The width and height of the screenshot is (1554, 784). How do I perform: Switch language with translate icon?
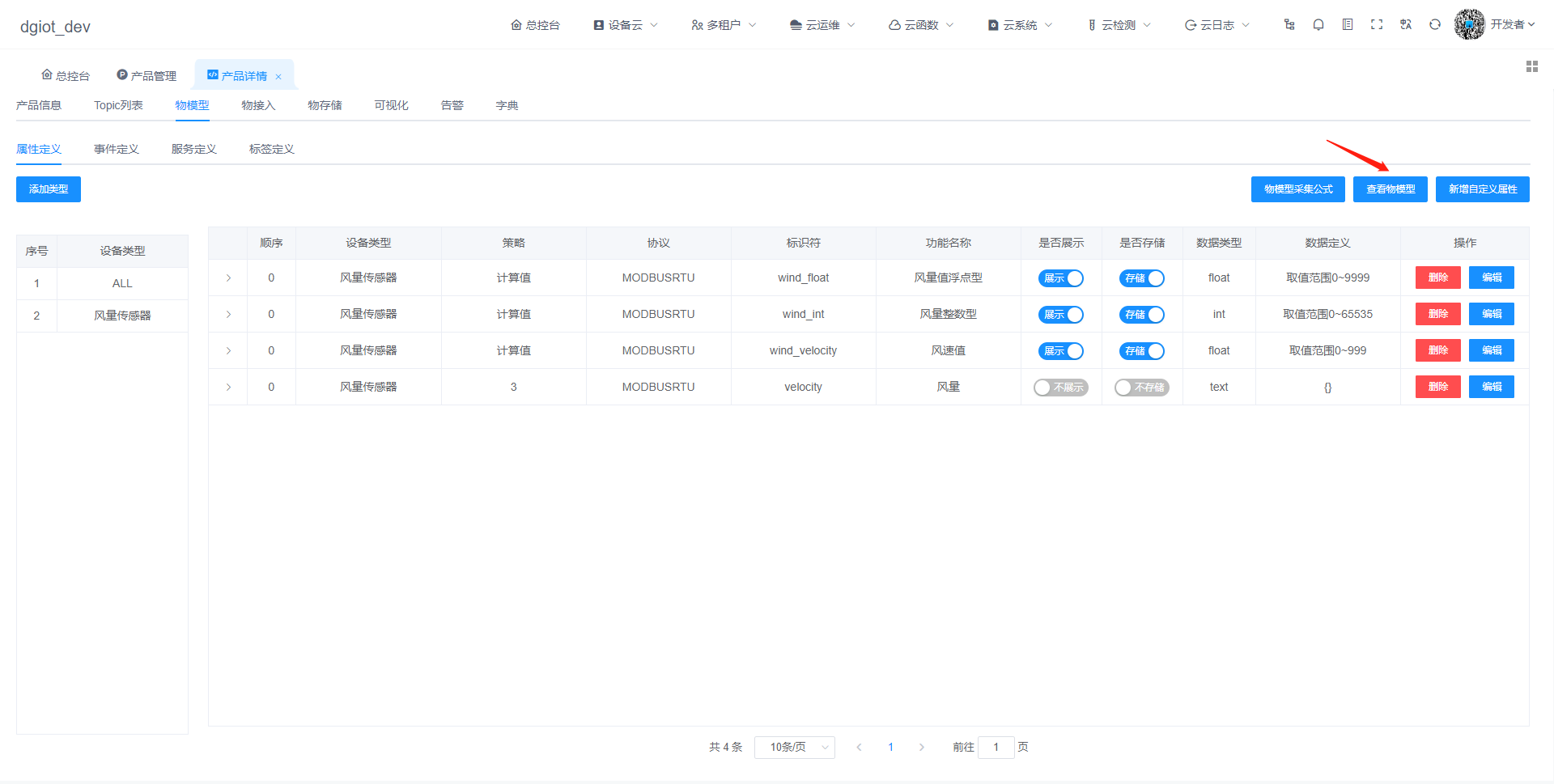[1406, 25]
